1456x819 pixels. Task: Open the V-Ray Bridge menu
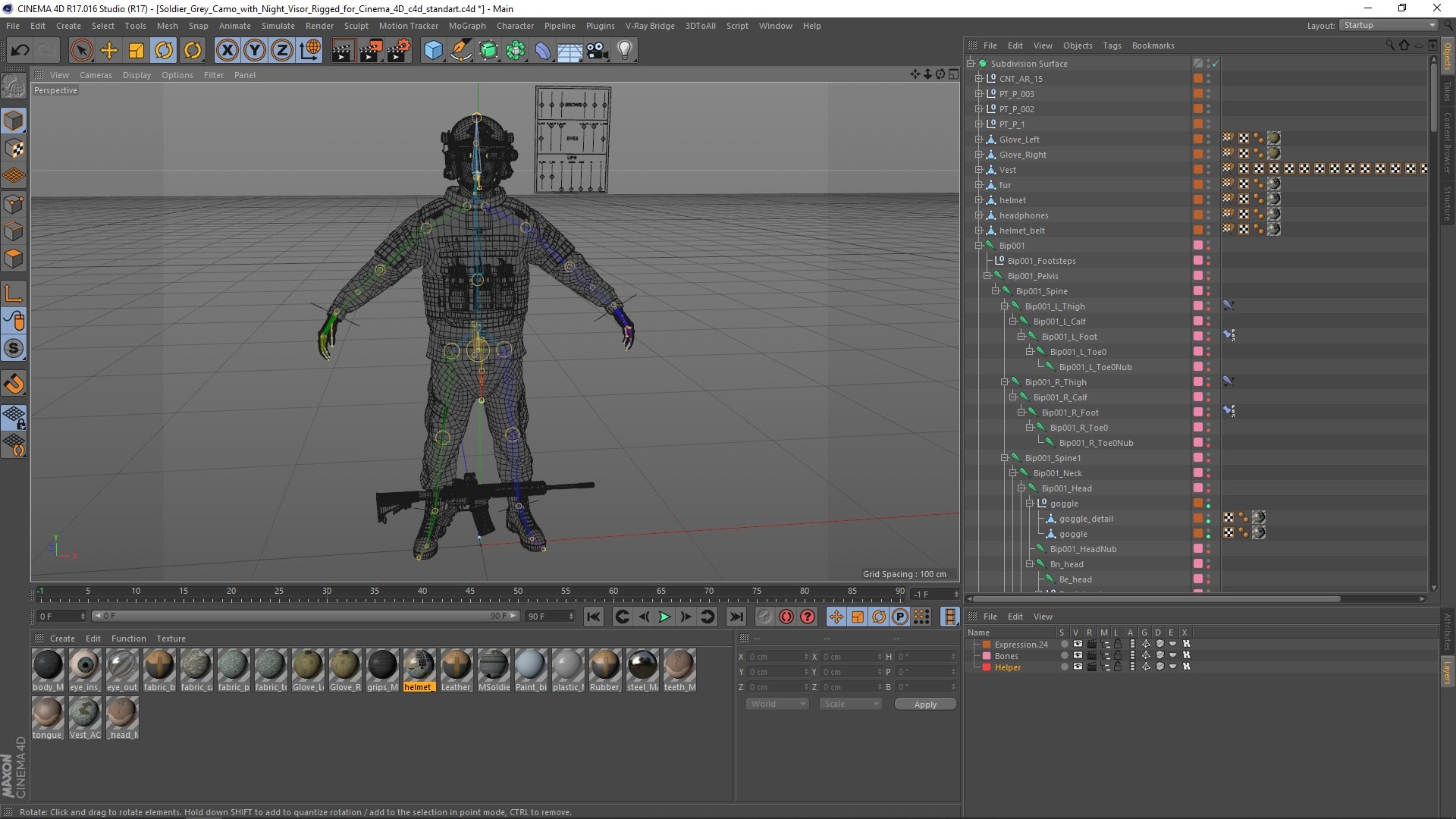(650, 26)
